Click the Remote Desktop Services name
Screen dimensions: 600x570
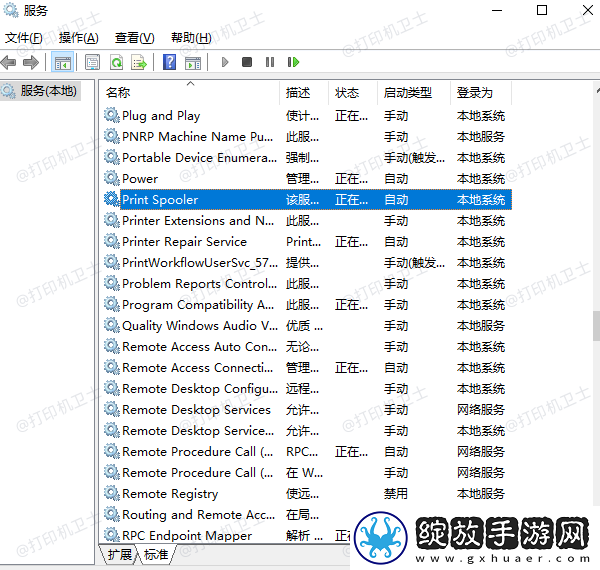[x=196, y=410]
